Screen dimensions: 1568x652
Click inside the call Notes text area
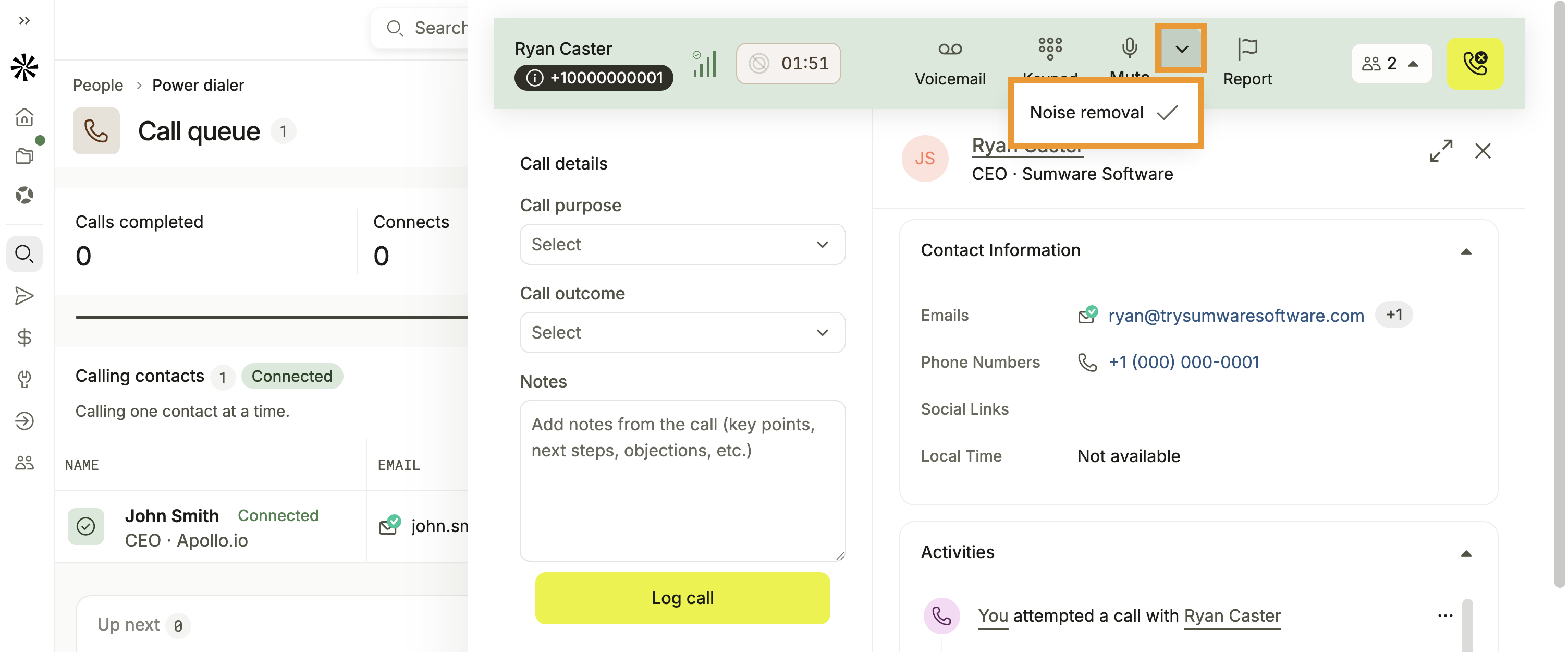coord(682,481)
